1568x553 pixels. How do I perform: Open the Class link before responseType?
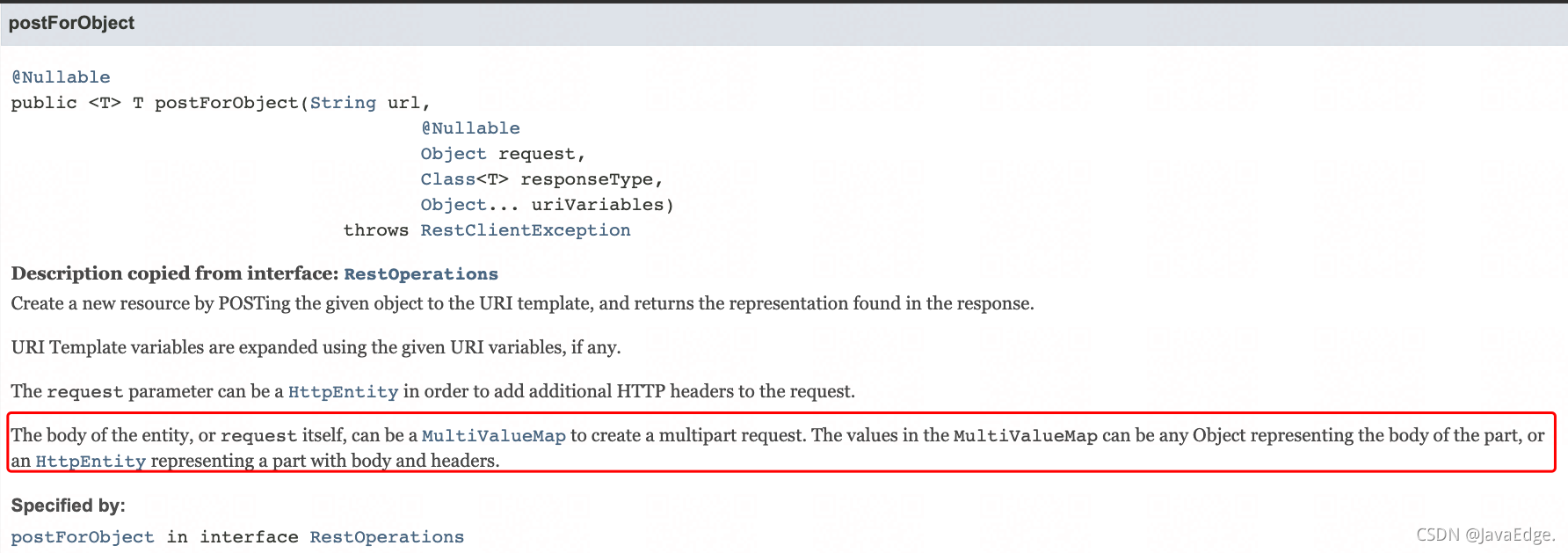(x=448, y=179)
